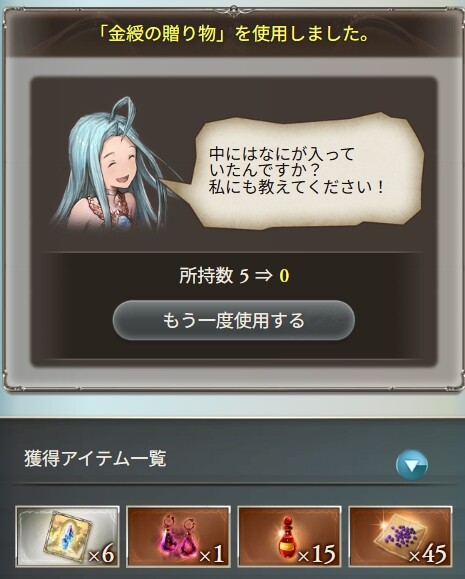Select the red potion bottle item icon
The height and width of the screenshot is (579, 465).
tap(289, 537)
